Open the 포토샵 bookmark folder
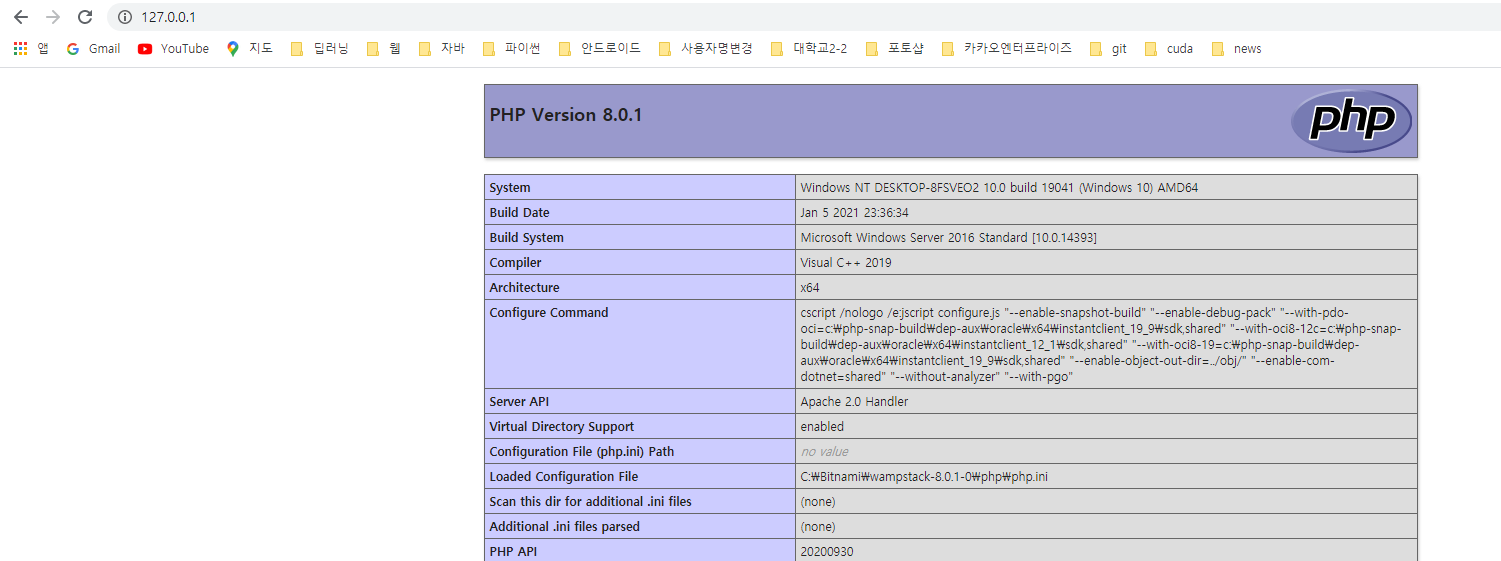 (x=894, y=48)
